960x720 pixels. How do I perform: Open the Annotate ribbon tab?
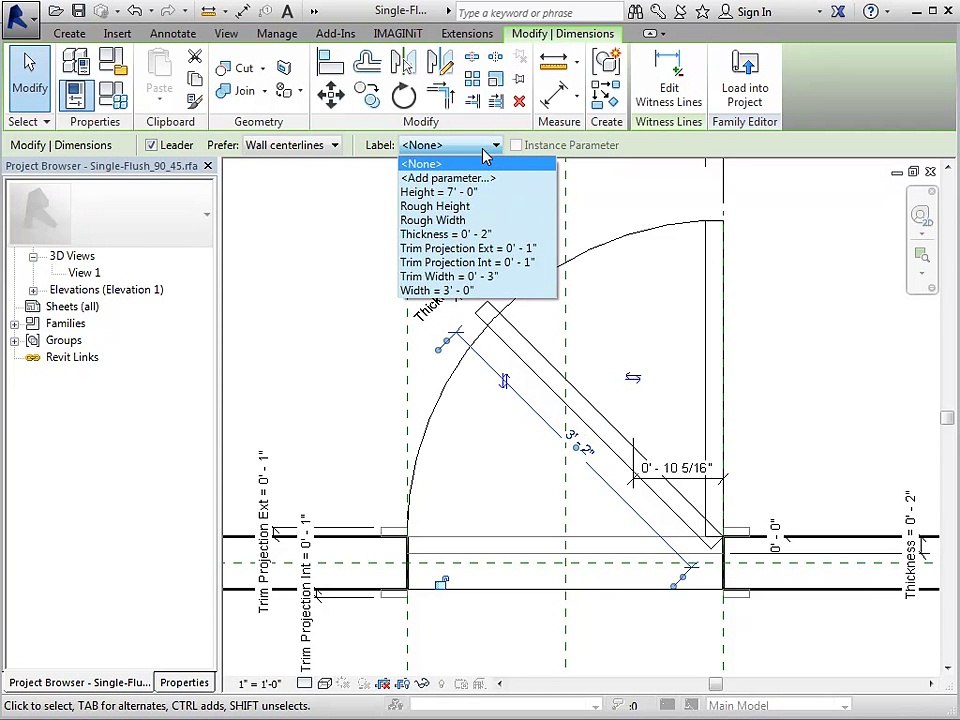tap(173, 33)
